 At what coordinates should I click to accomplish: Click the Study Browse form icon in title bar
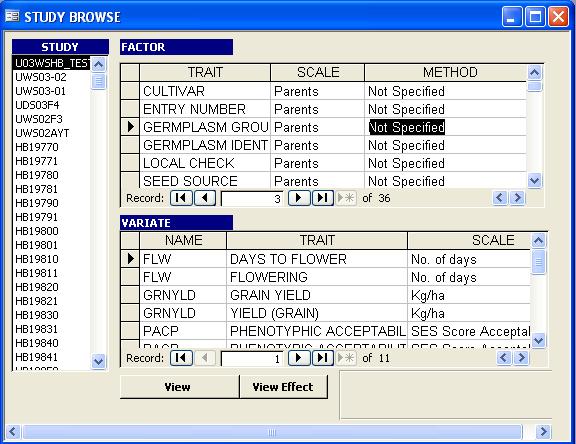[12, 17]
